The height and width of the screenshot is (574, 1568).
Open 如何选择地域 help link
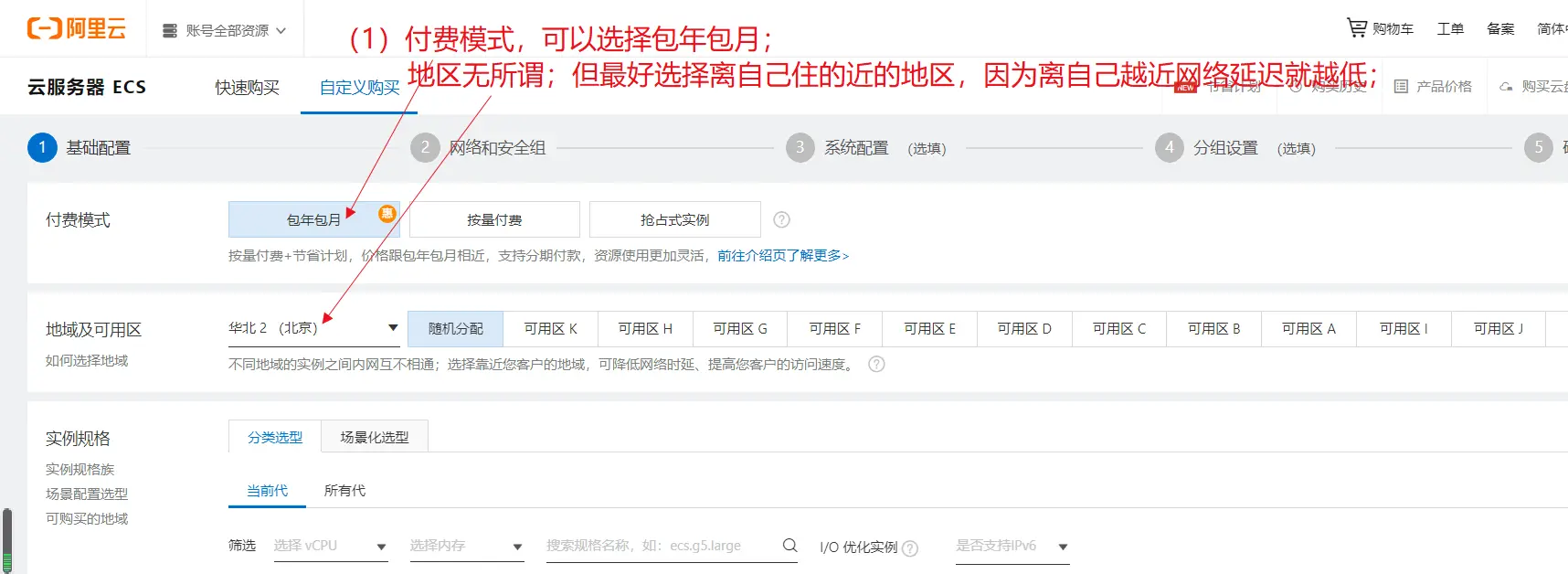click(87, 361)
